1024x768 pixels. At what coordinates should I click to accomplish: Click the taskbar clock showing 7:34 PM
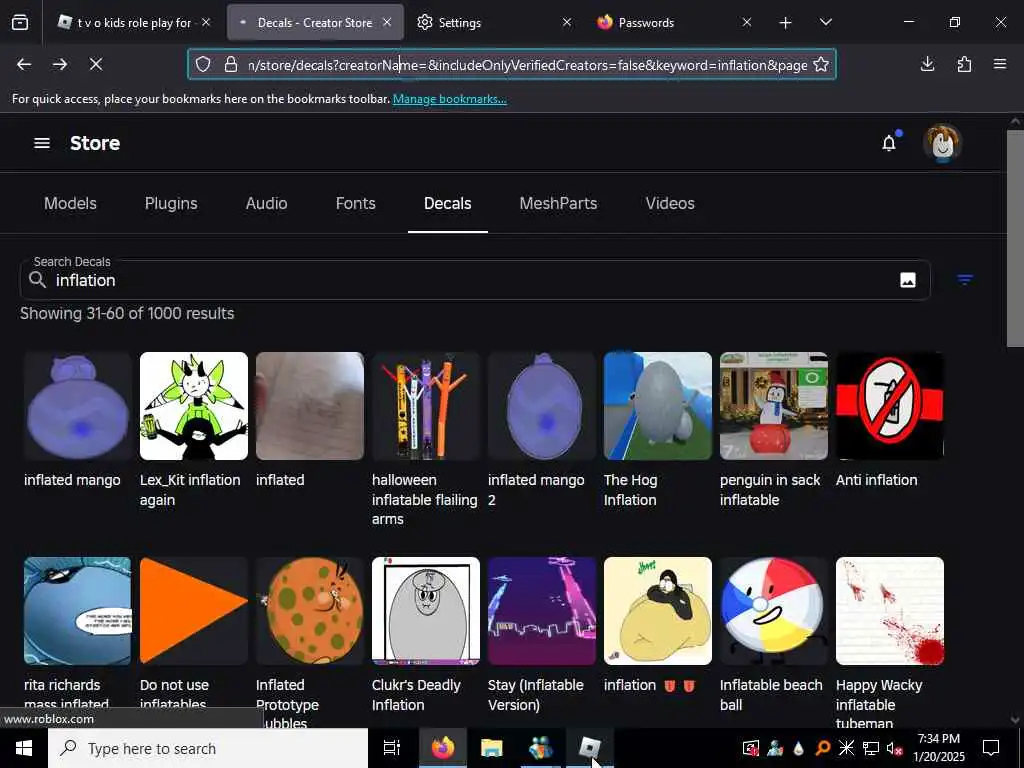[938, 748]
